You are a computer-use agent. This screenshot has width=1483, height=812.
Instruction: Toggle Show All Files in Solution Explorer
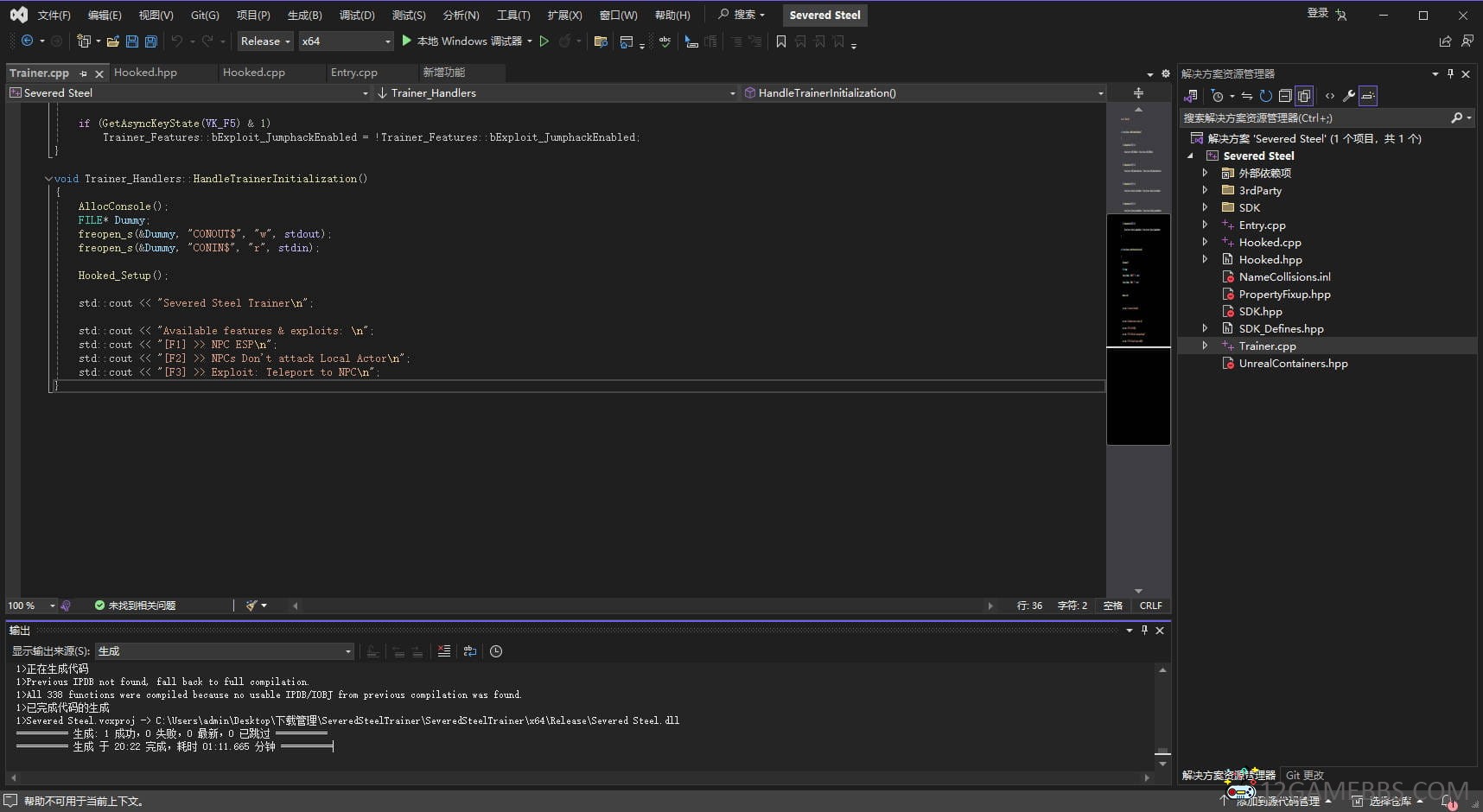pos(1304,96)
